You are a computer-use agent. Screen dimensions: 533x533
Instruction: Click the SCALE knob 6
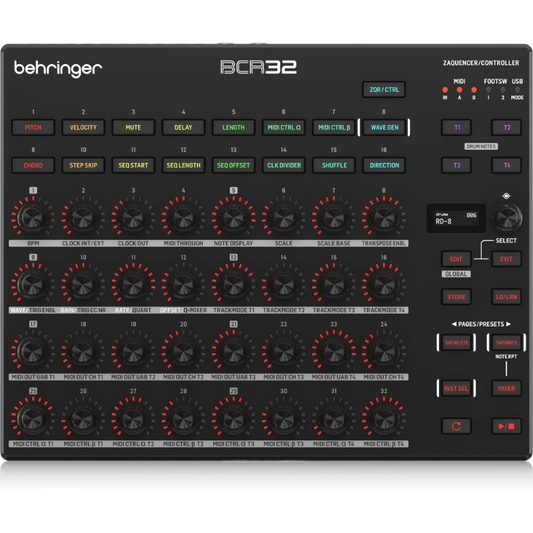point(283,217)
